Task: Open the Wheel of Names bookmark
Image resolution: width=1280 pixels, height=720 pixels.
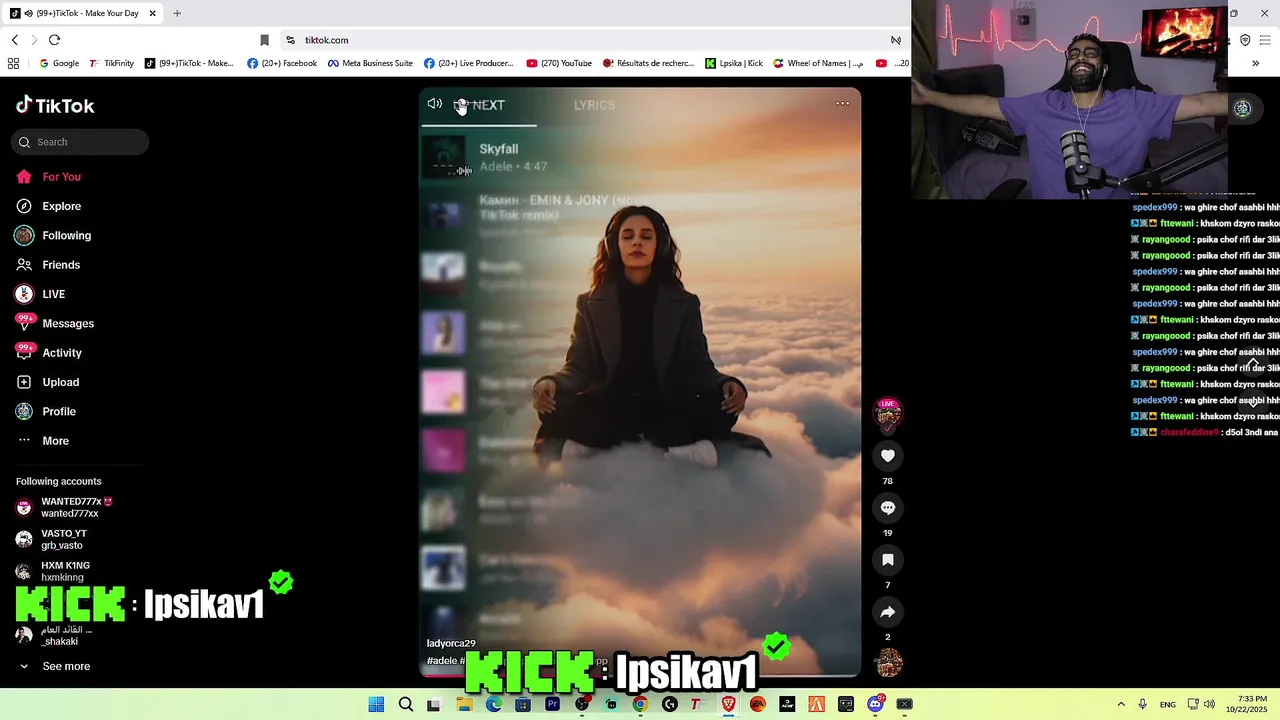Action: click(818, 63)
